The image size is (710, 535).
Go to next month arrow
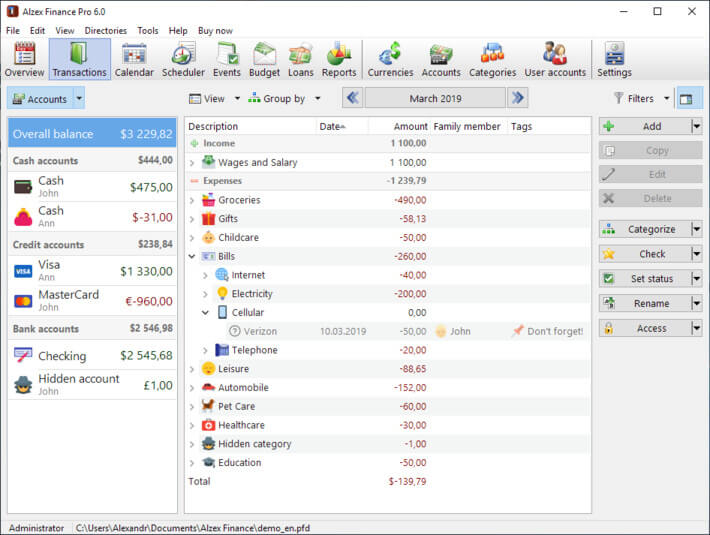coord(518,98)
